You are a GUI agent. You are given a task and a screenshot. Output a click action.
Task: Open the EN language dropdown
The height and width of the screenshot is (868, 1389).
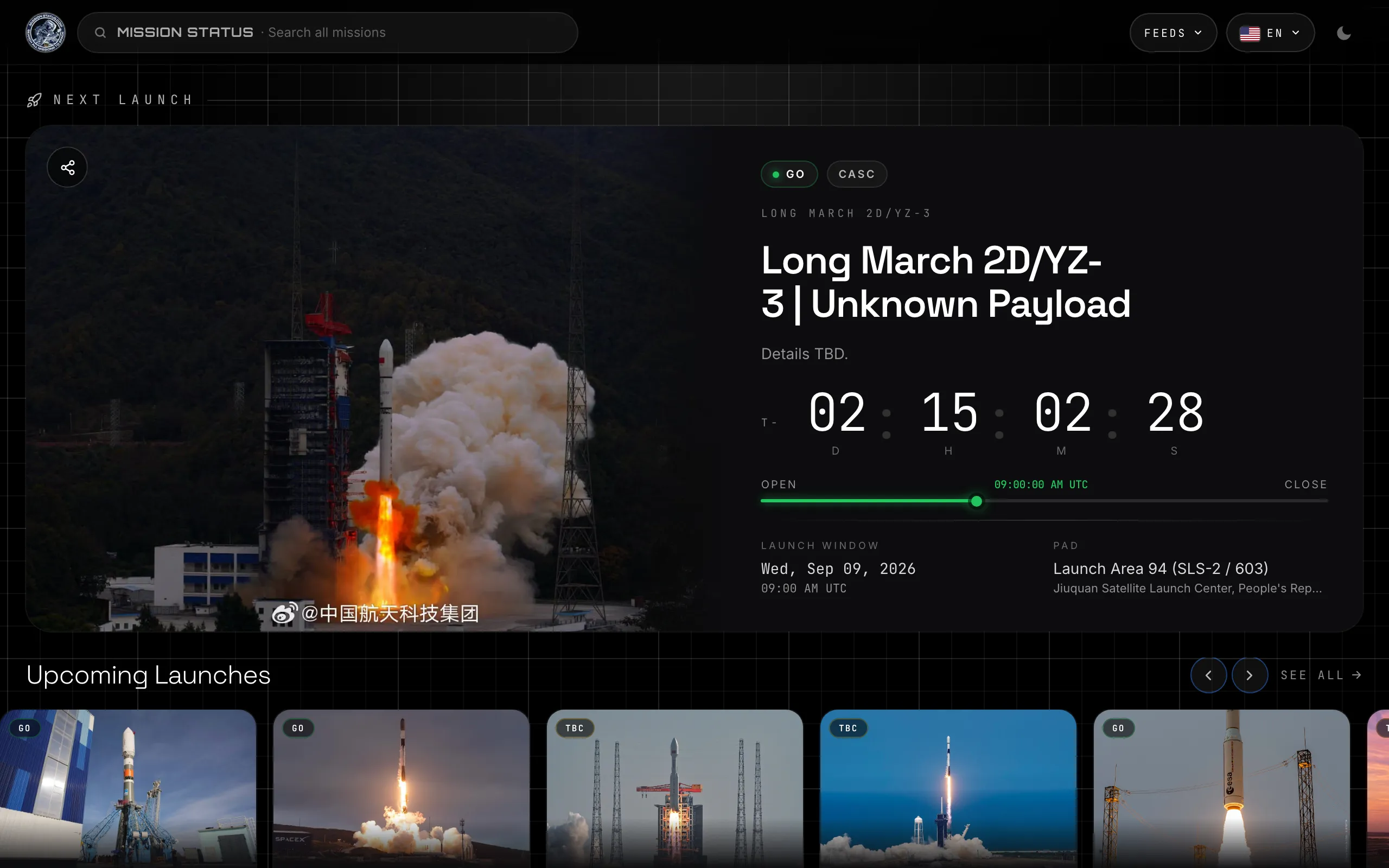[1270, 33]
